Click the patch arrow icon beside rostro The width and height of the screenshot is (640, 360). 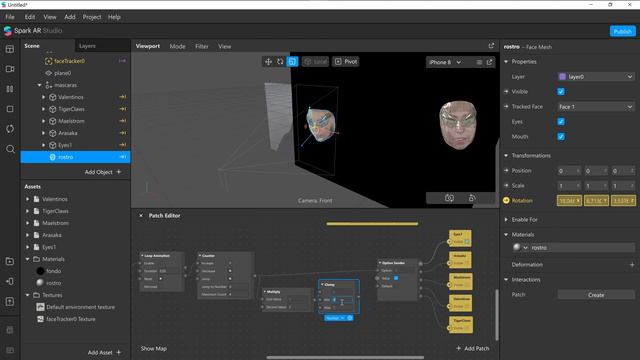coord(122,157)
